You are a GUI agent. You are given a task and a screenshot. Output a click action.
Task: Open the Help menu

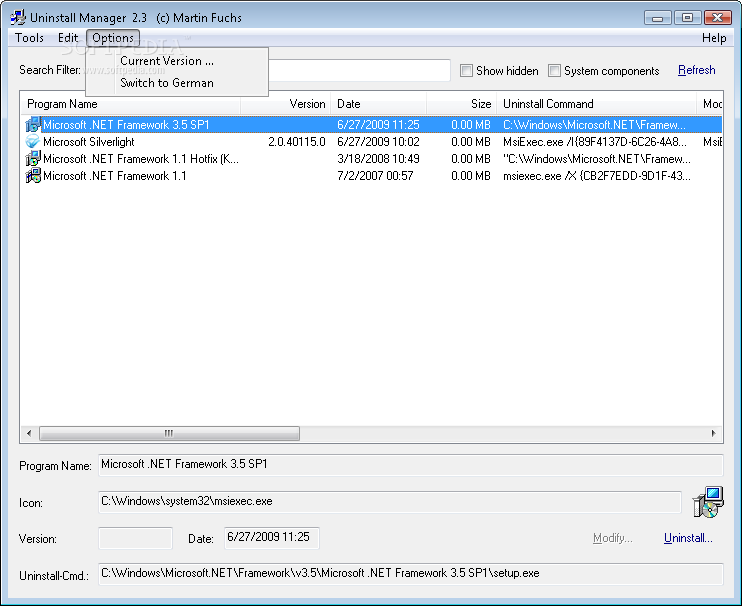[714, 38]
